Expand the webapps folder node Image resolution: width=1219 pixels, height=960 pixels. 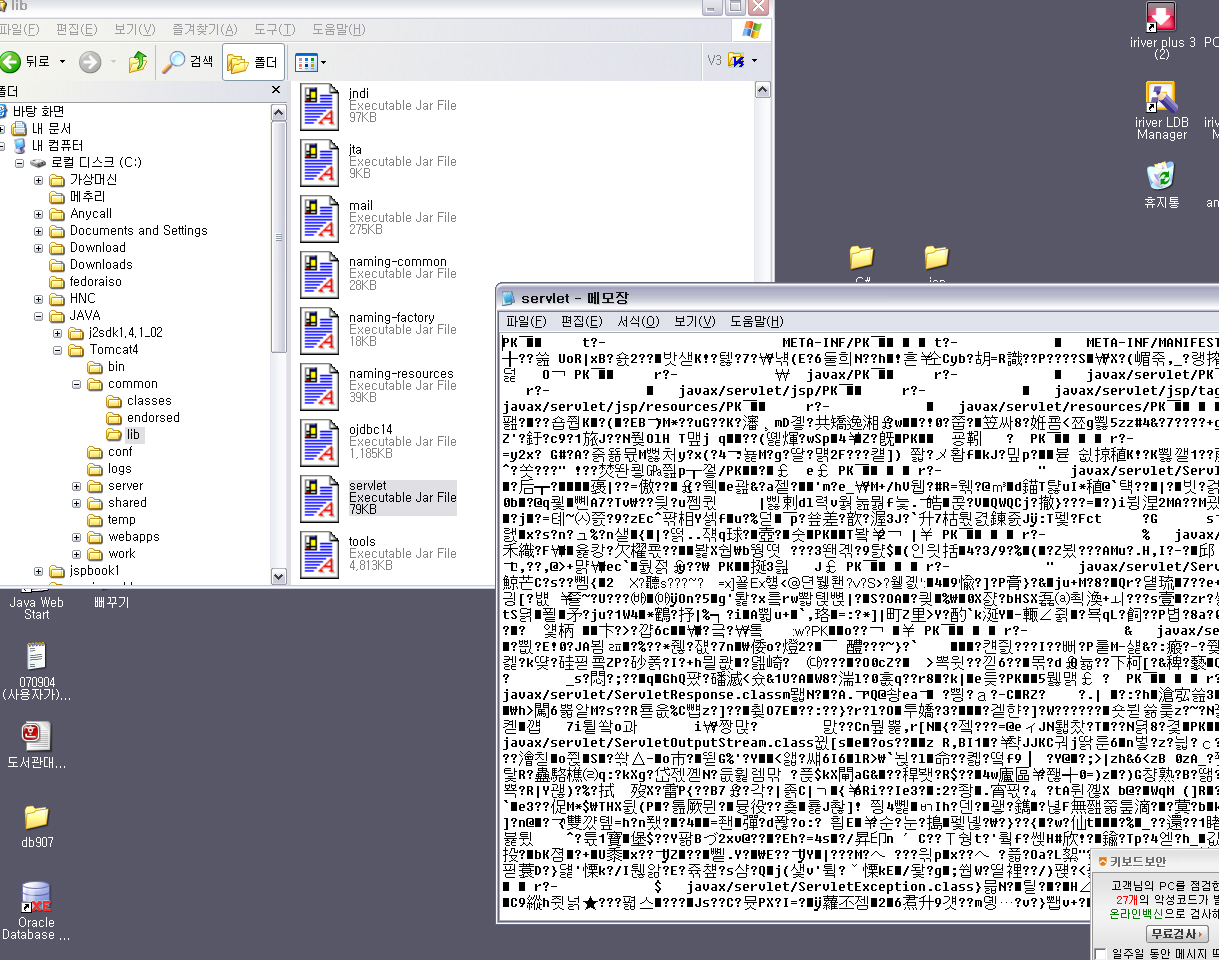click(77, 537)
